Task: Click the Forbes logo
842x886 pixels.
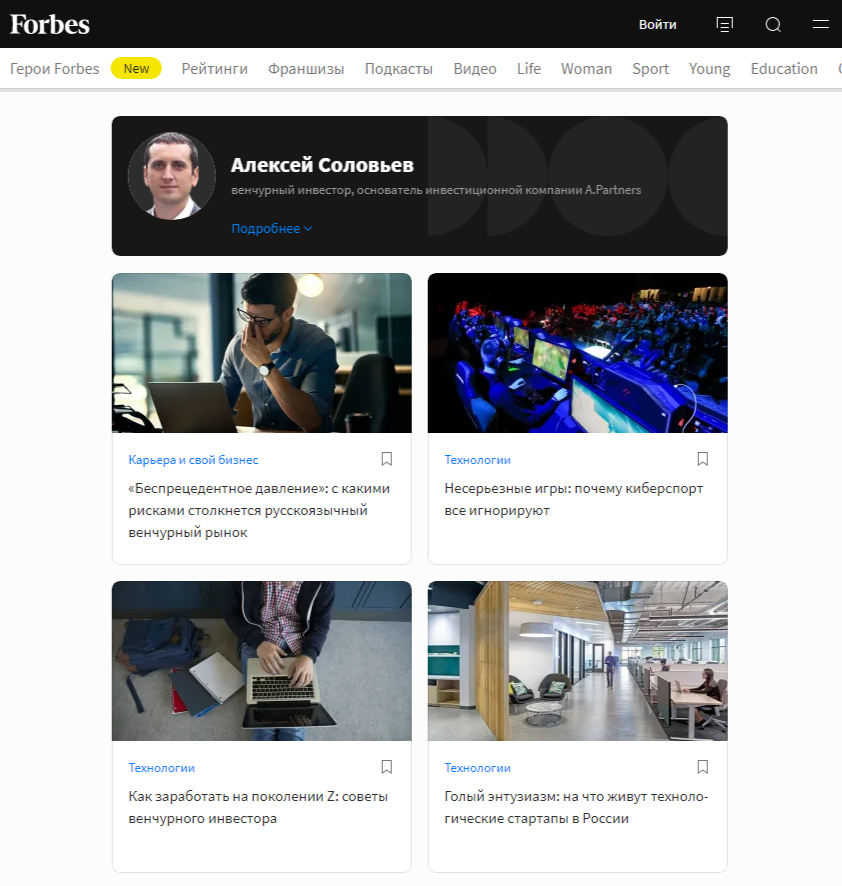Action: 50,24
